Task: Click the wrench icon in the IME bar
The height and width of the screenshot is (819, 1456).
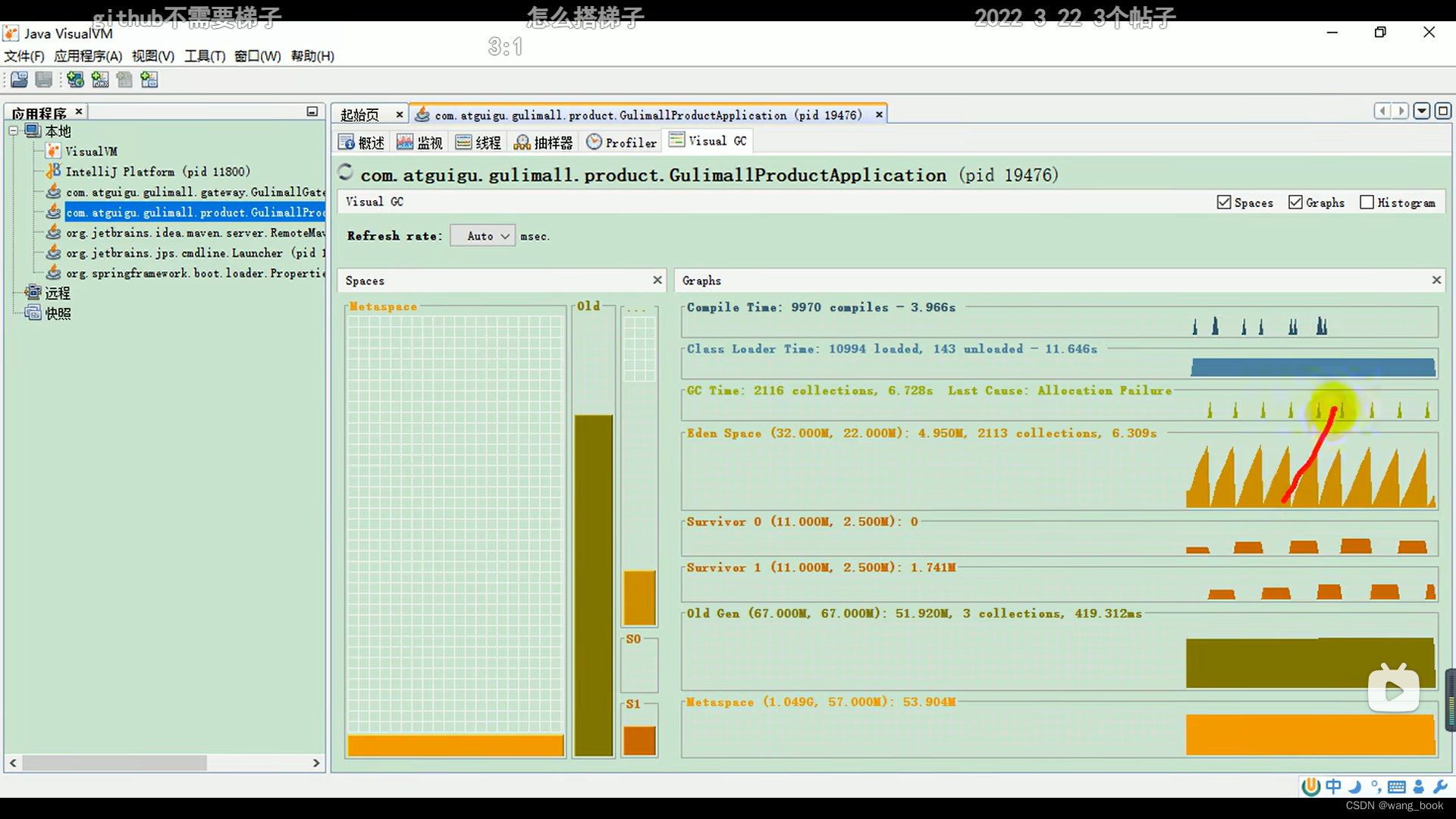Action: [1440, 786]
